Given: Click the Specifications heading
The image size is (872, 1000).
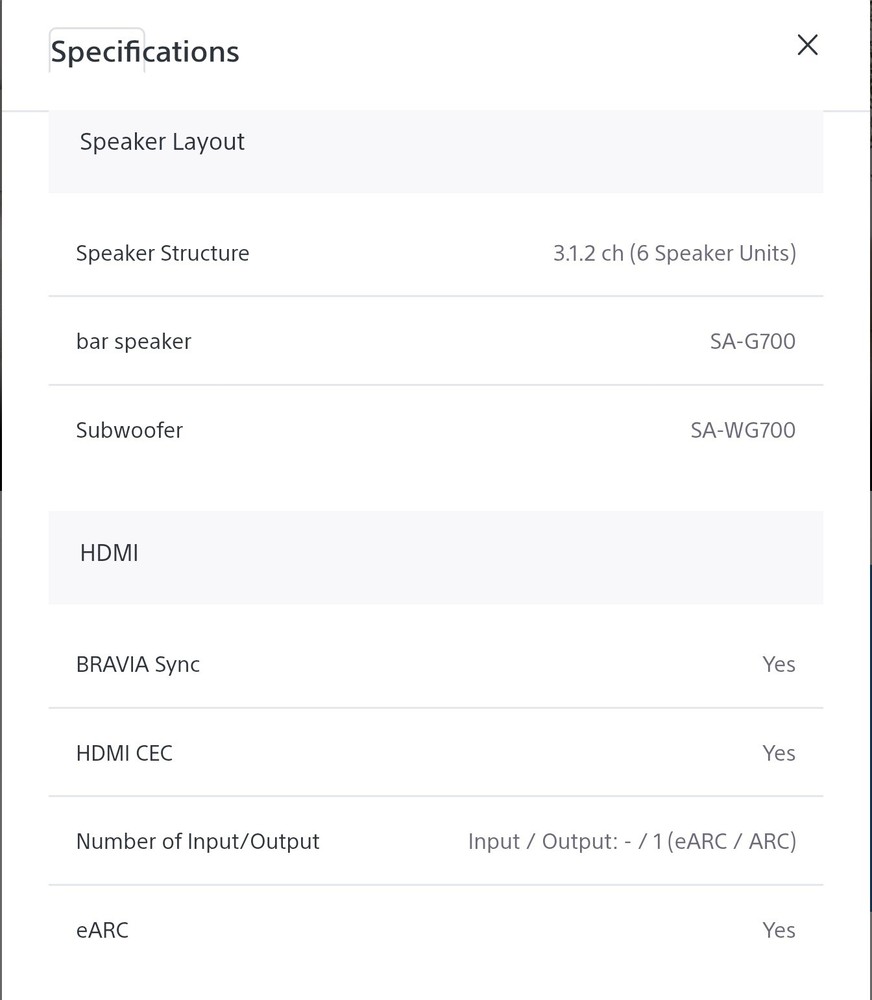Looking at the screenshot, I should tap(145, 52).
